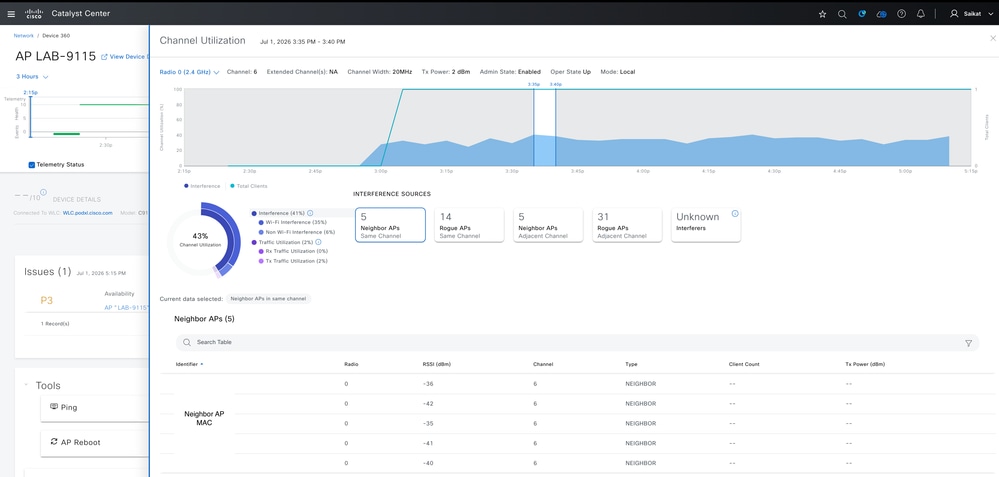Open the AI assistant icon
The width and height of the screenshot is (999, 477).
[862, 13]
